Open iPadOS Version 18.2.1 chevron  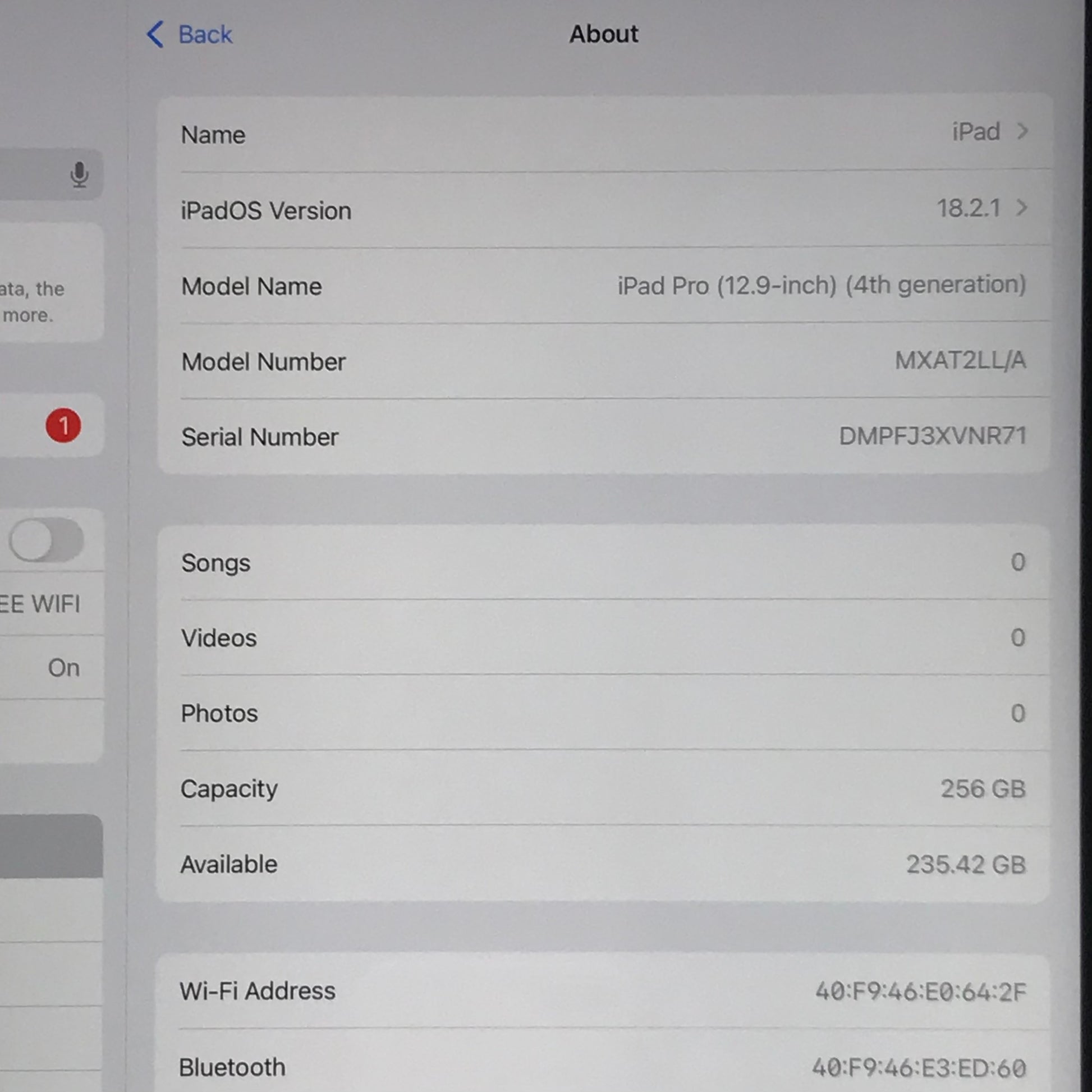point(1022,208)
